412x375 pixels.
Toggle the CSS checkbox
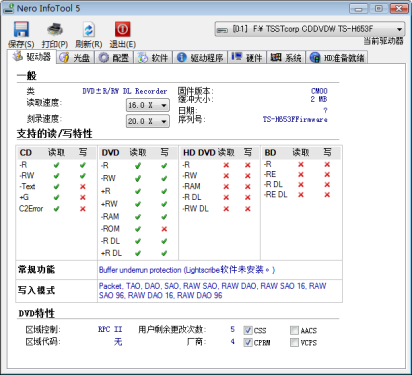(248, 330)
